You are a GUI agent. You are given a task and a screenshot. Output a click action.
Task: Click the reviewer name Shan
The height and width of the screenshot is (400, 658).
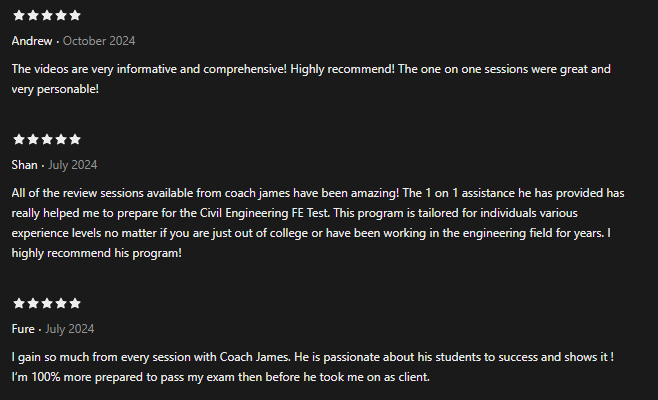tap(24, 165)
